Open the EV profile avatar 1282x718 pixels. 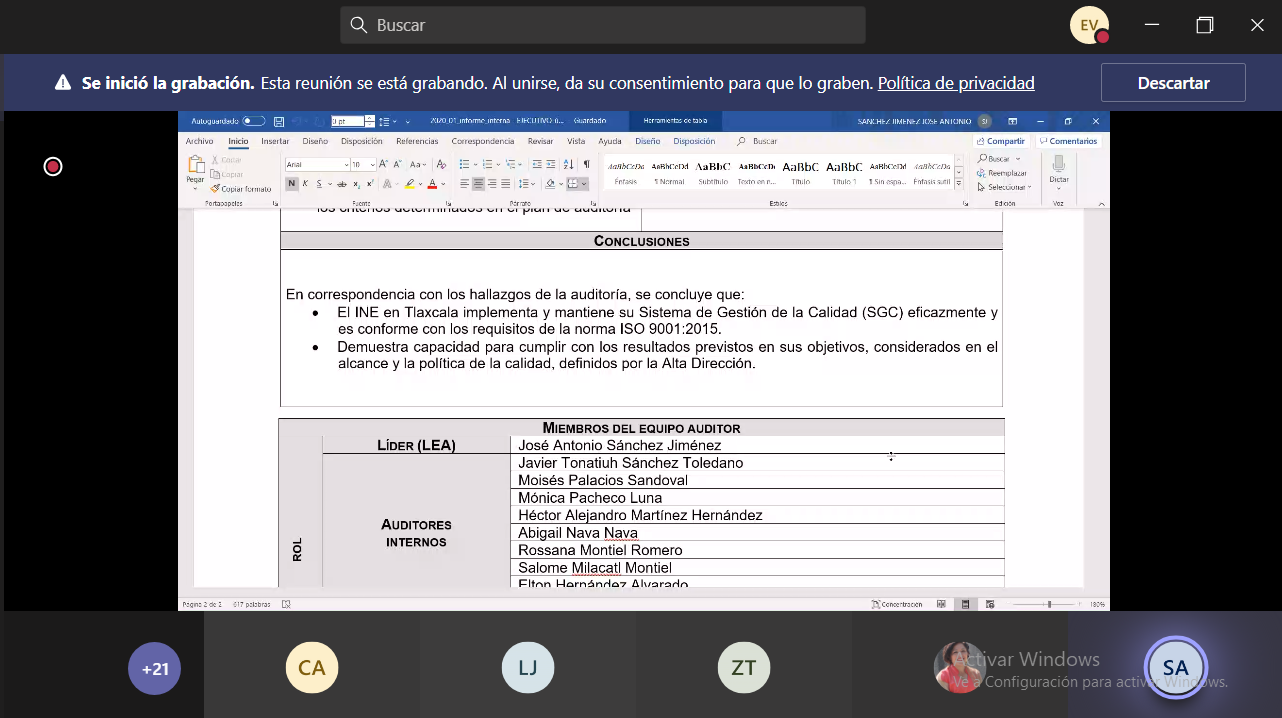(1089, 25)
